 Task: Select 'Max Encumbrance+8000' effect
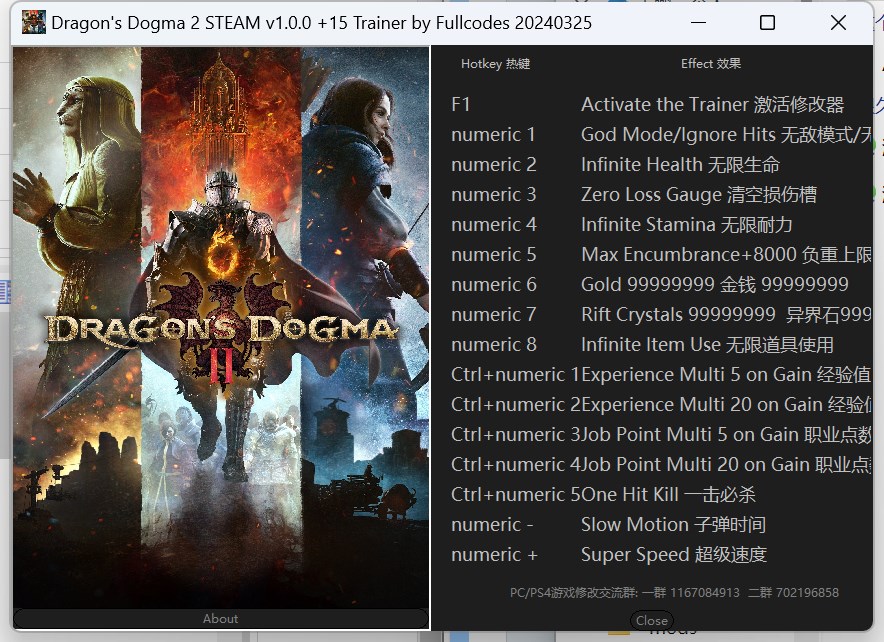(726, 255)
